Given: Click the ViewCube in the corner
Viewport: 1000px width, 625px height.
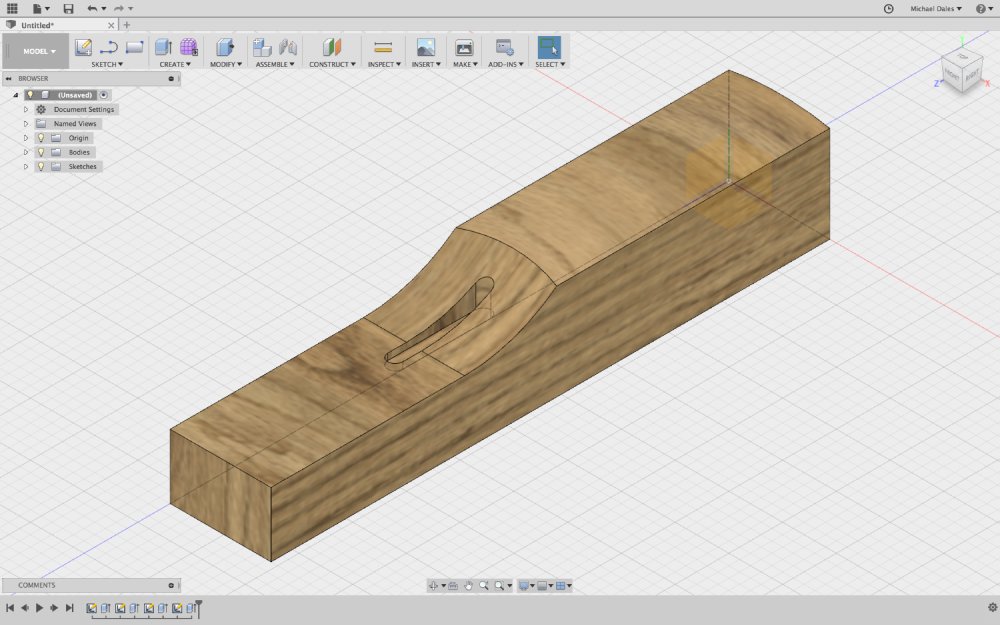Looking at the screenshot, I should [x=962, y=71].
